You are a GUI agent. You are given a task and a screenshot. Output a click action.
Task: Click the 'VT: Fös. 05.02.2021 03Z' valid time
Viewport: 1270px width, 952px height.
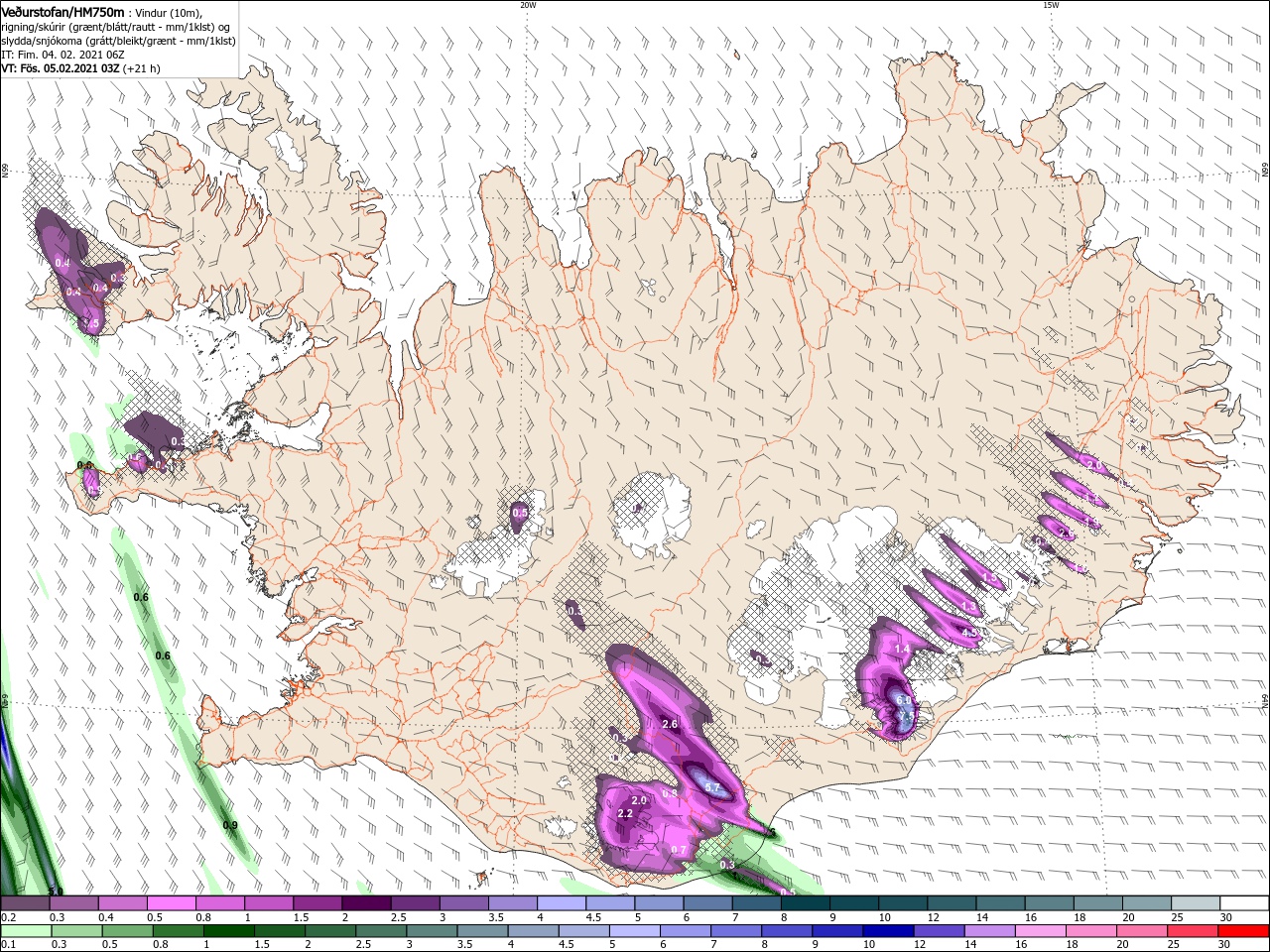[62, 68]
